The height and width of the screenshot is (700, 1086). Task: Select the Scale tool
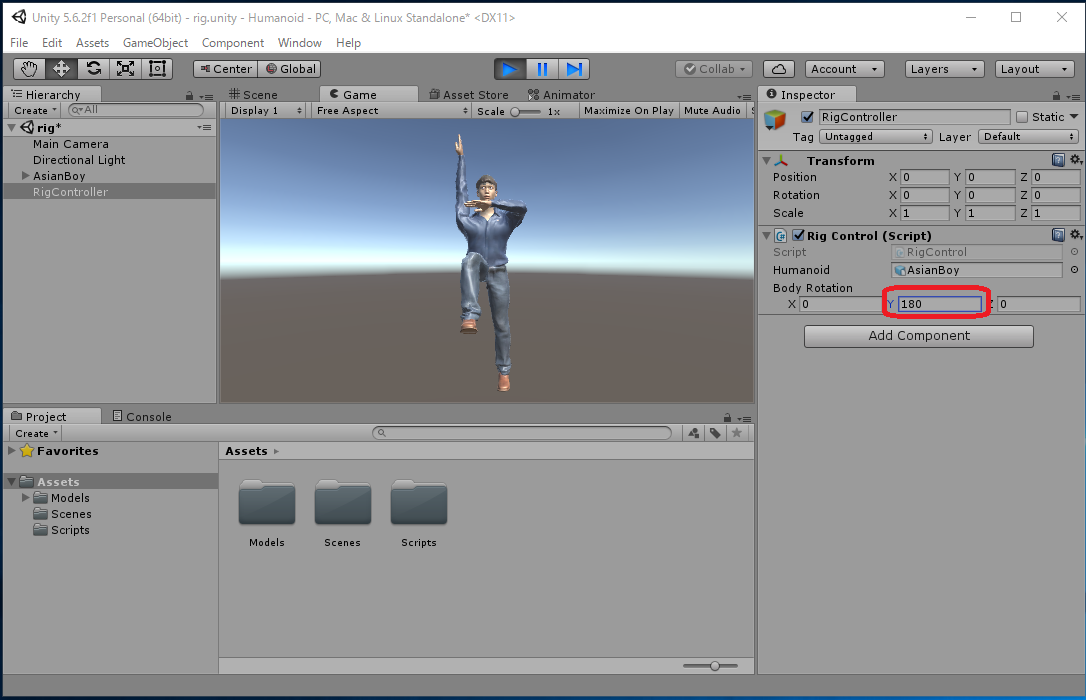[125, 69]
